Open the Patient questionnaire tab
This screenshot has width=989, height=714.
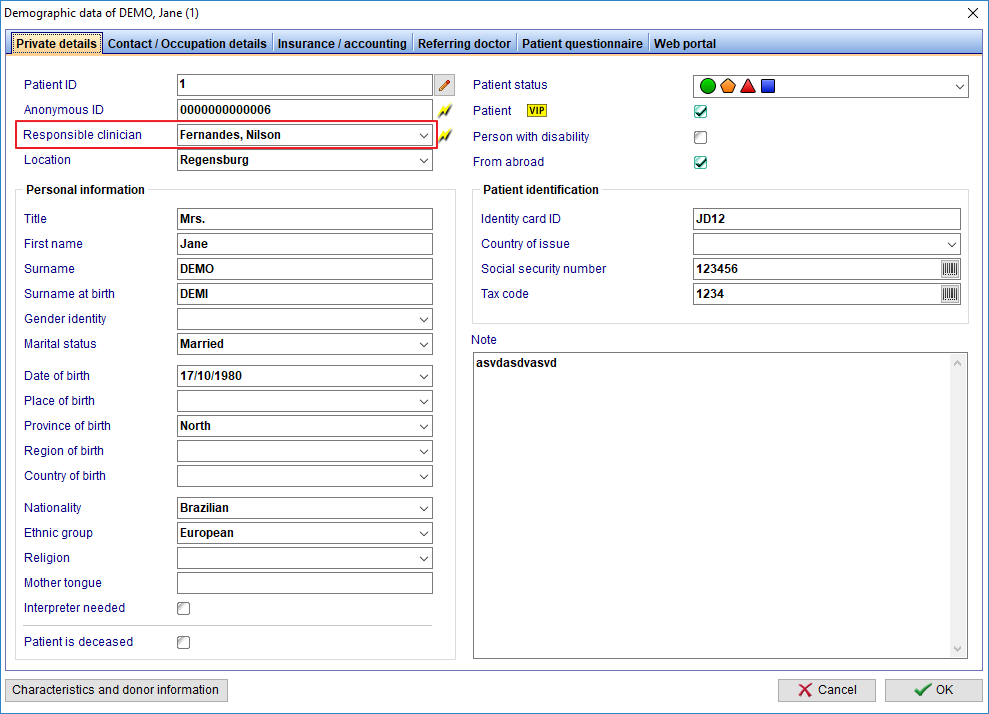[582, 44]
